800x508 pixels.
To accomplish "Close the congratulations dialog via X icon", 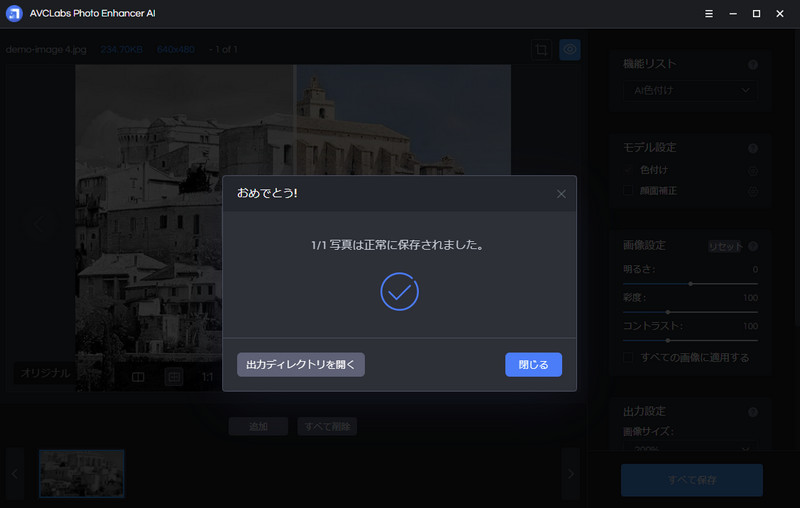I will pos(561,194).
